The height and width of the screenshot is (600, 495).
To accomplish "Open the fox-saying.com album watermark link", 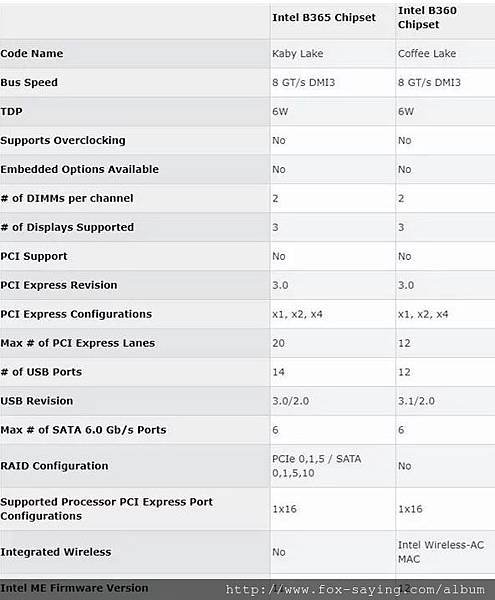I will pyautogui.click(x=355, y=589).
